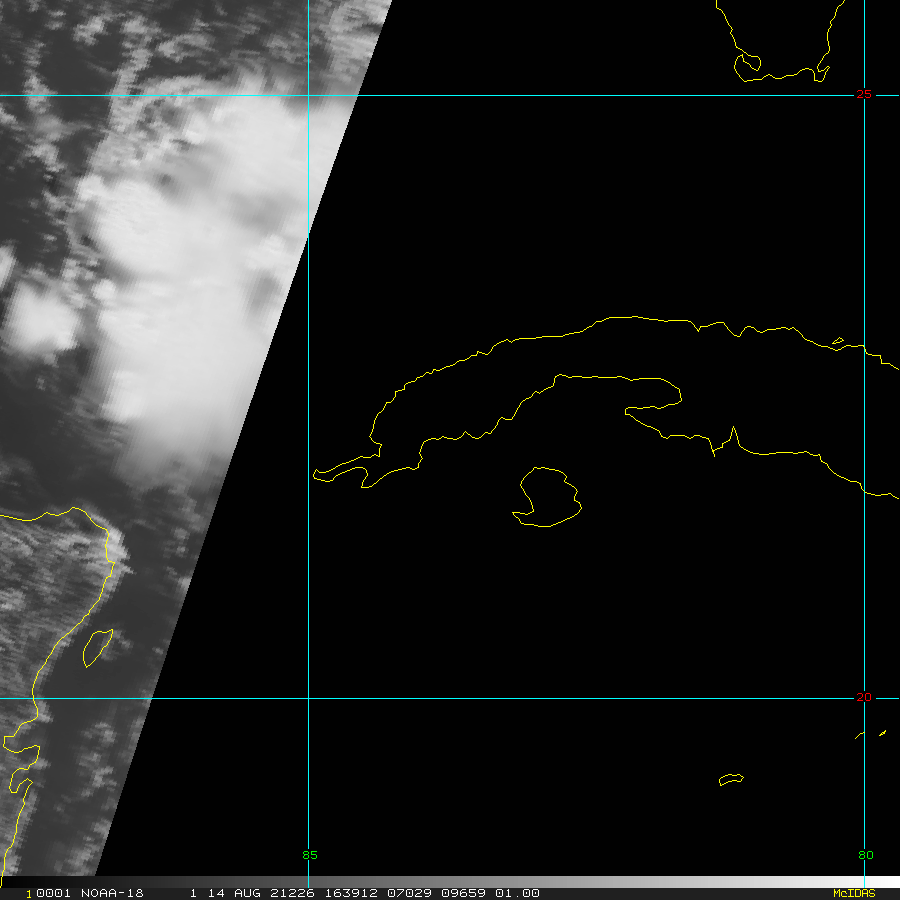Click the red 20 latitude label
Screen dimensions: 900x900
click(863, 697)
